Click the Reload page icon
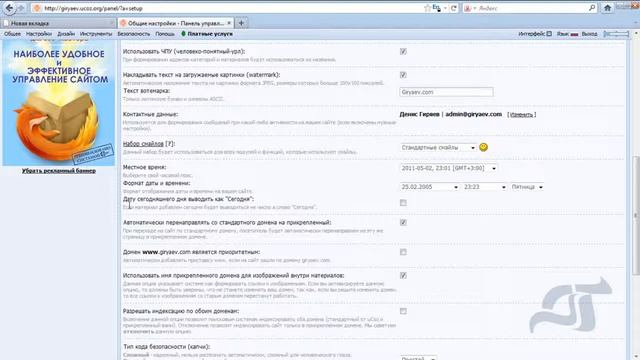The height and width of the screenshot is (360, 640). (453, 8)
